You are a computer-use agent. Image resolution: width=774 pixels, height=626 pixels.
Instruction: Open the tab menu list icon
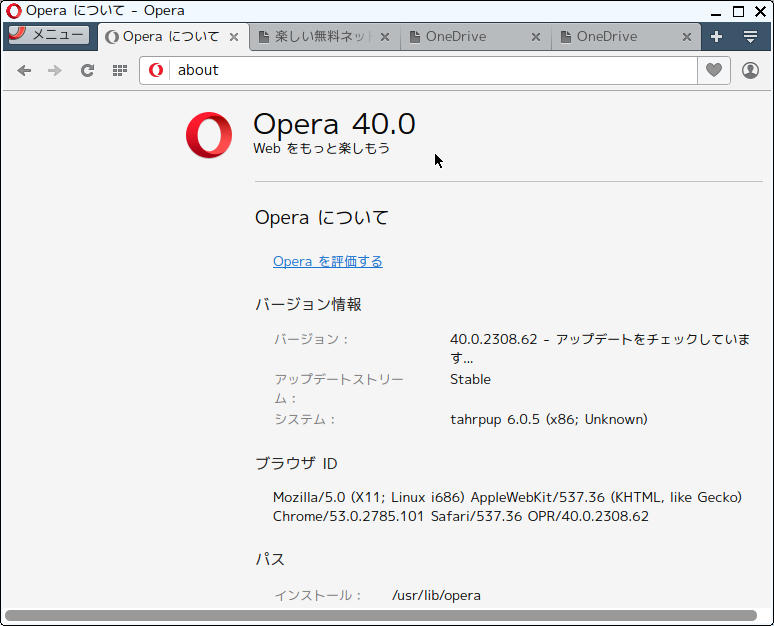[x=750, y=37]
